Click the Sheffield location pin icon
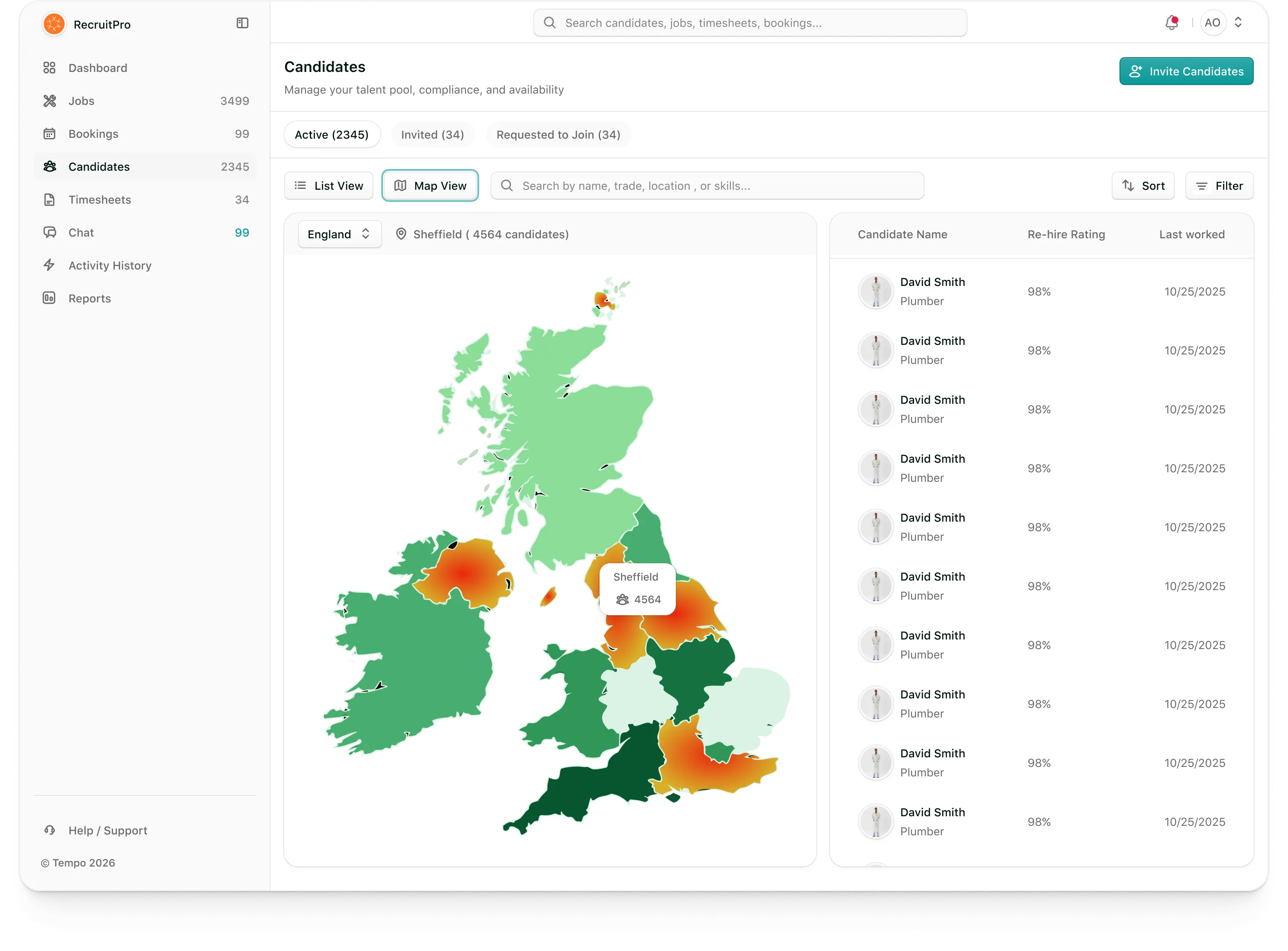The image size is (1288, 951). (401, 234)
